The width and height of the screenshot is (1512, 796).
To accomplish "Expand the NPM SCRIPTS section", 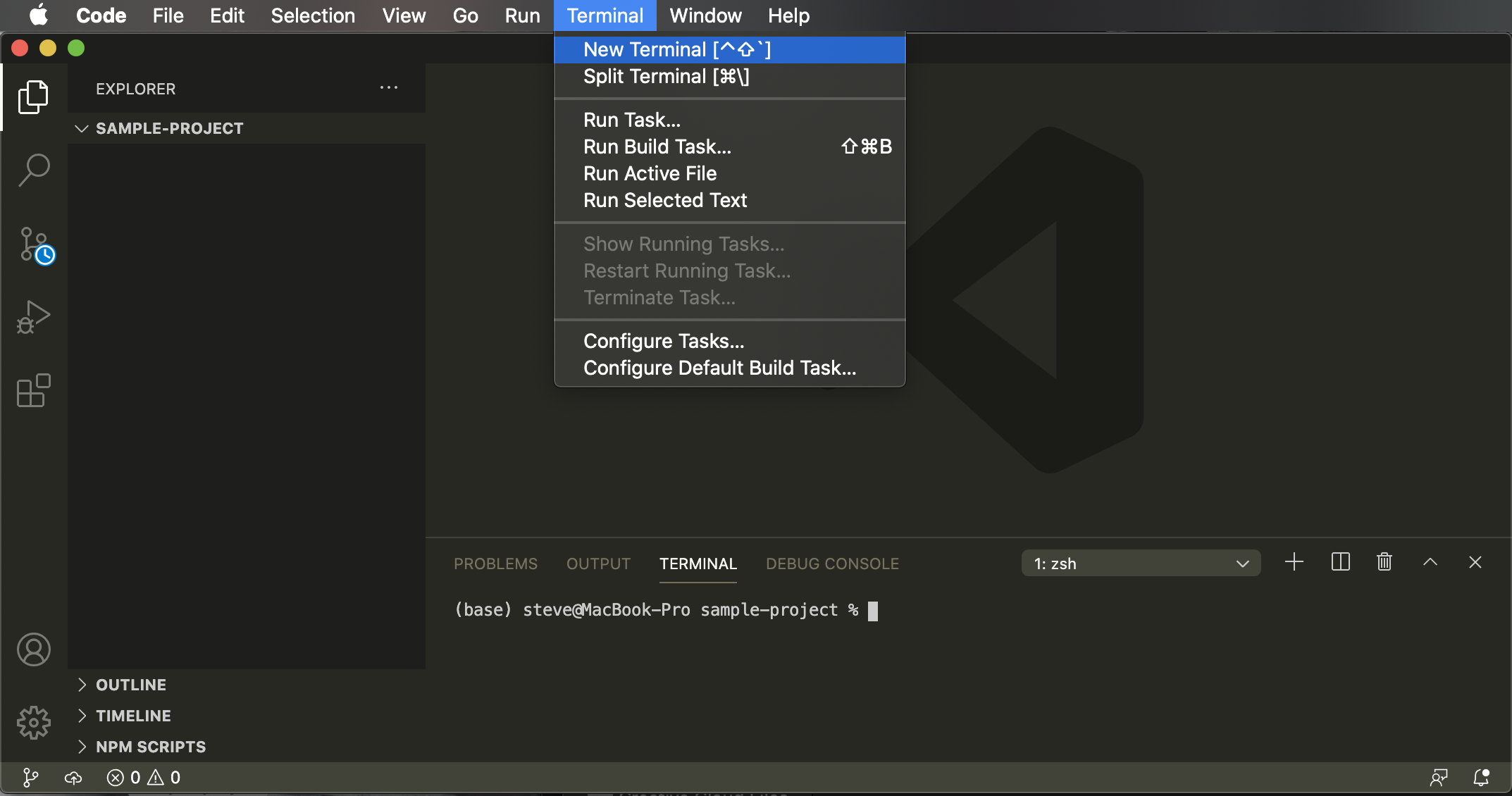I will [150, 747].
